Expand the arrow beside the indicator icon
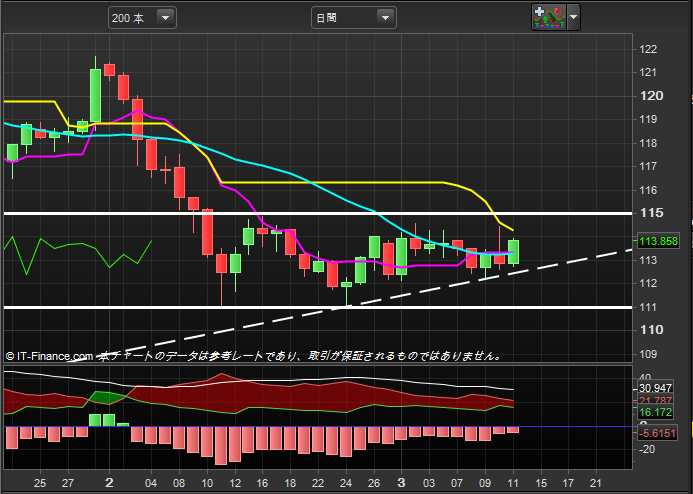The image size is (693, 494). [x=574, y=17]
